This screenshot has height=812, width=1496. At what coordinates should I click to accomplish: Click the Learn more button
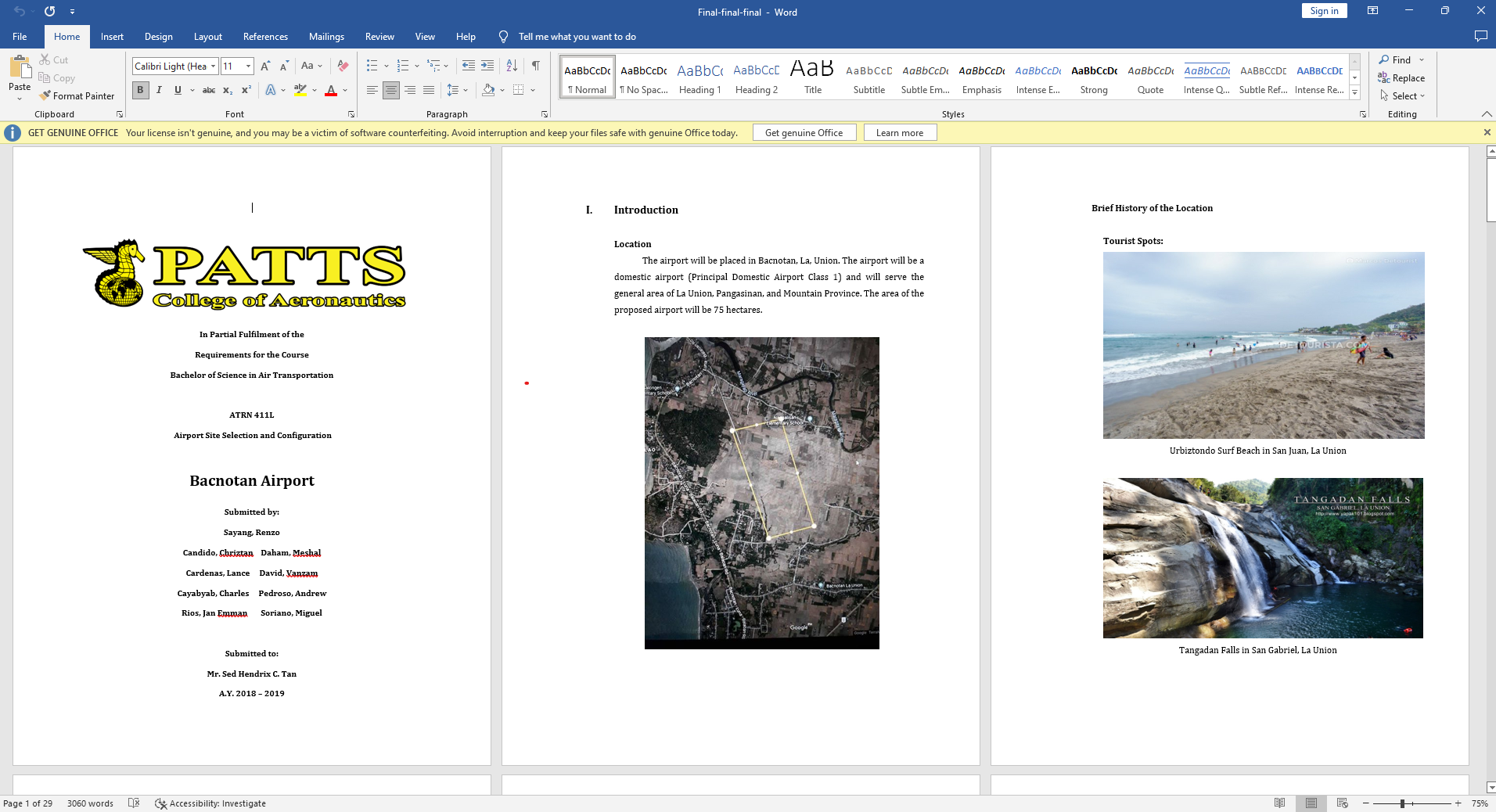900,133
